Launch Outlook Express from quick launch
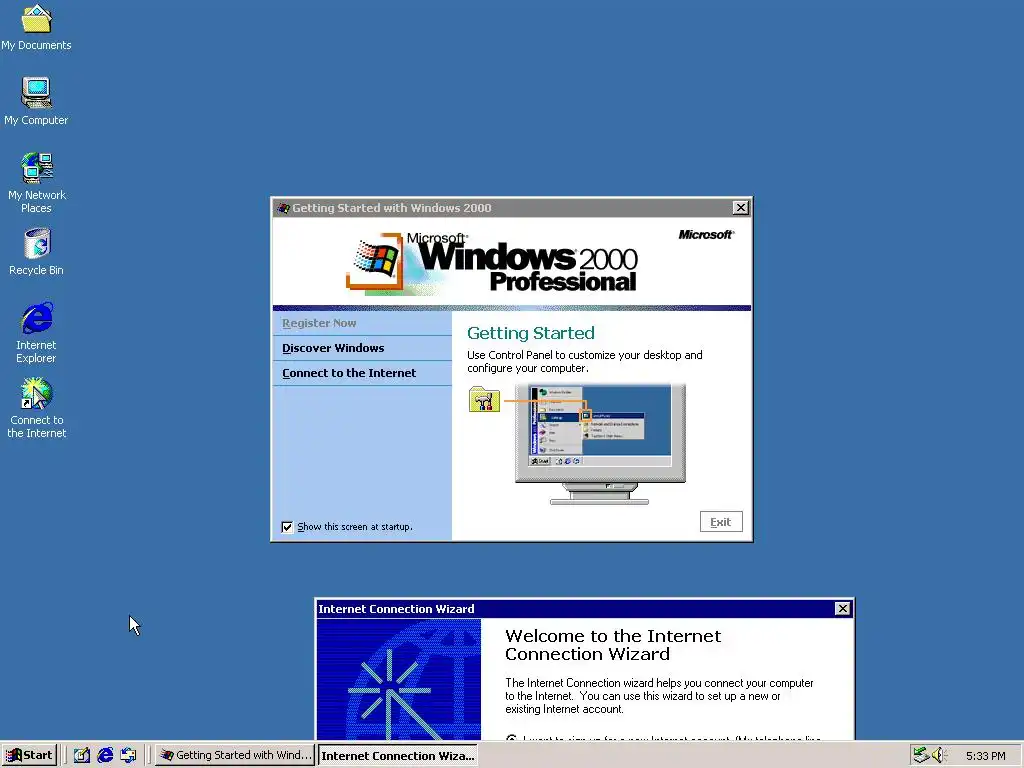 tap(129, 755)
